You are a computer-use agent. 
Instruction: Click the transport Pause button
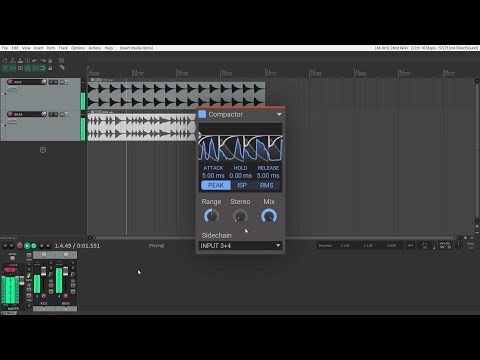tap(48, 246)
